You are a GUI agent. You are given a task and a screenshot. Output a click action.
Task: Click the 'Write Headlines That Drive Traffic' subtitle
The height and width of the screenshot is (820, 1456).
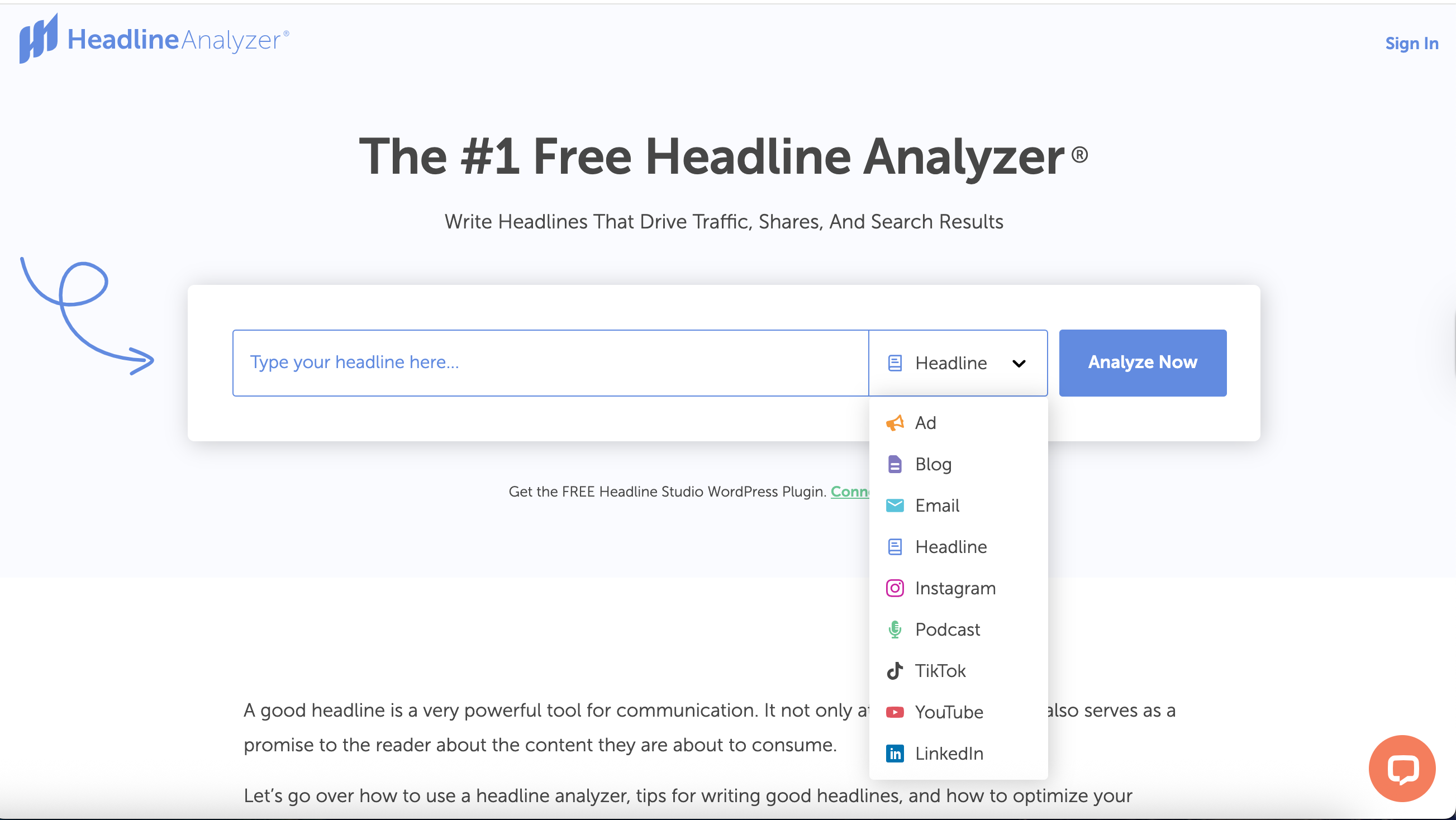[x=724, y=222]
